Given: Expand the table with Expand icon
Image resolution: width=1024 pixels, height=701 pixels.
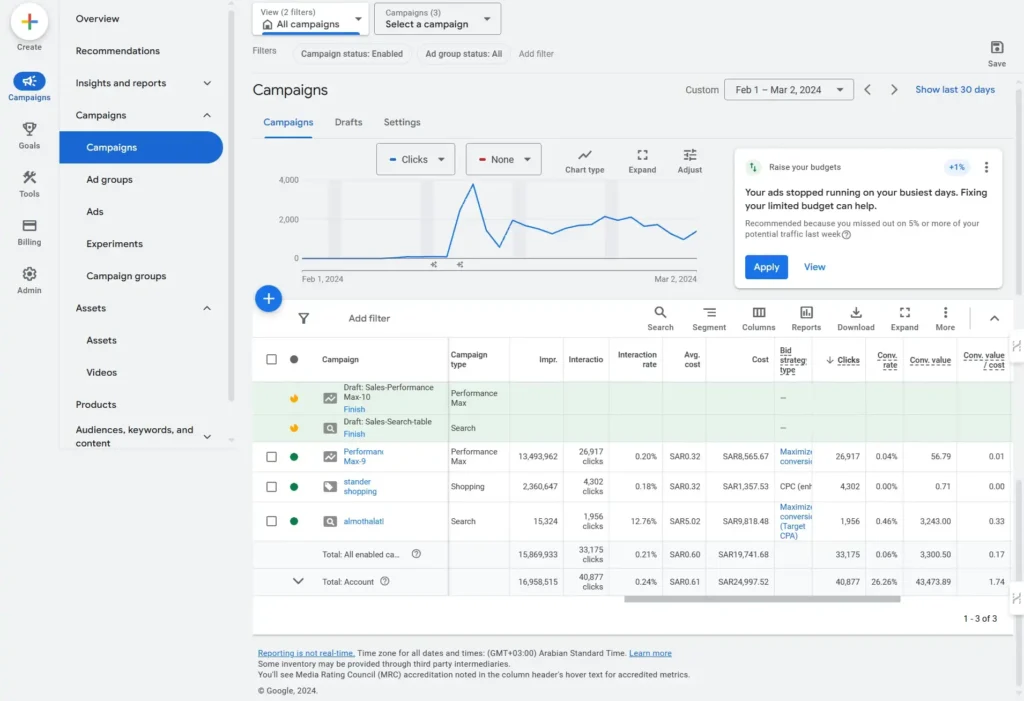Looking at the screenshot, I should coord(904,318).
